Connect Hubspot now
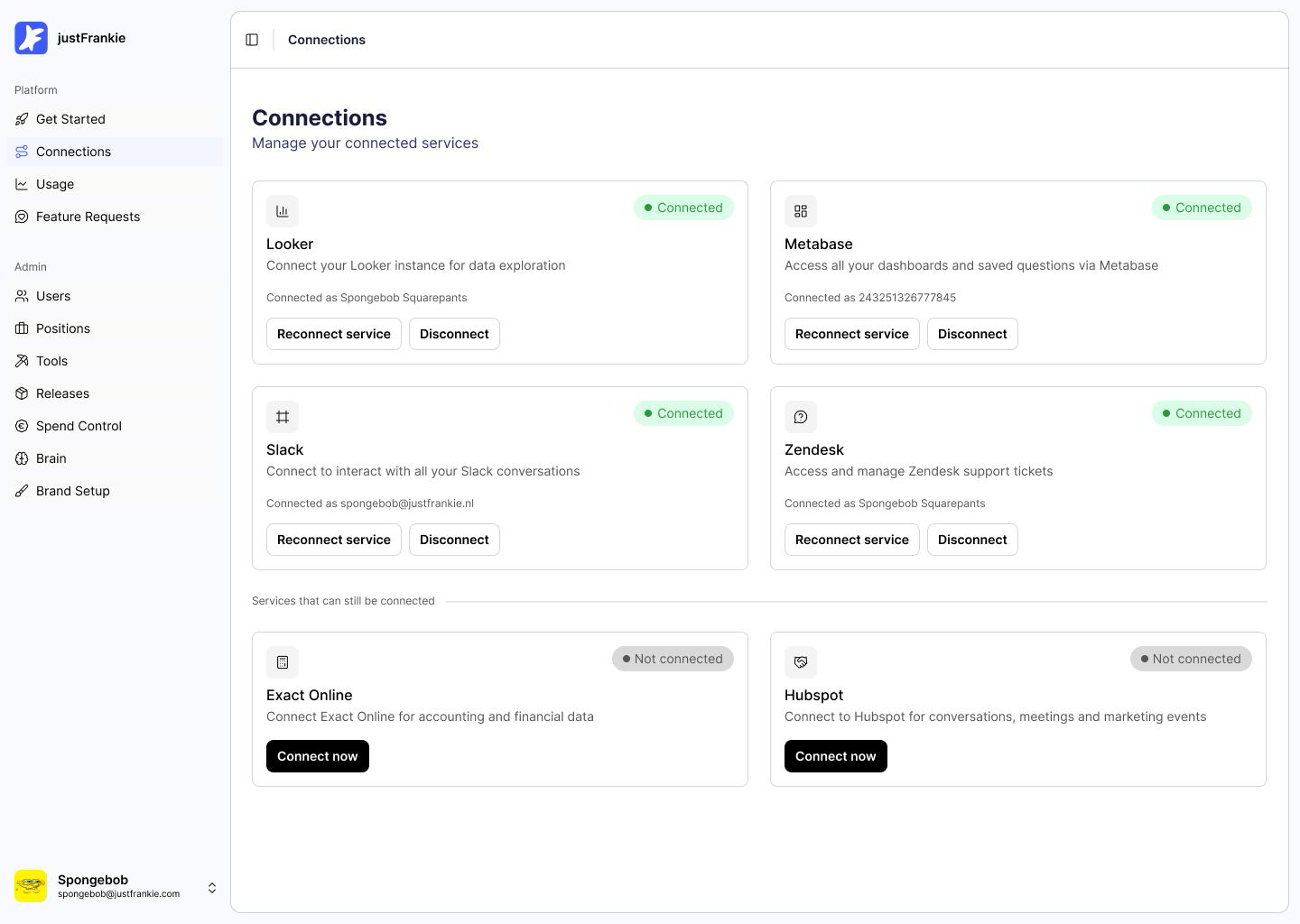 (x=836, y=756)
